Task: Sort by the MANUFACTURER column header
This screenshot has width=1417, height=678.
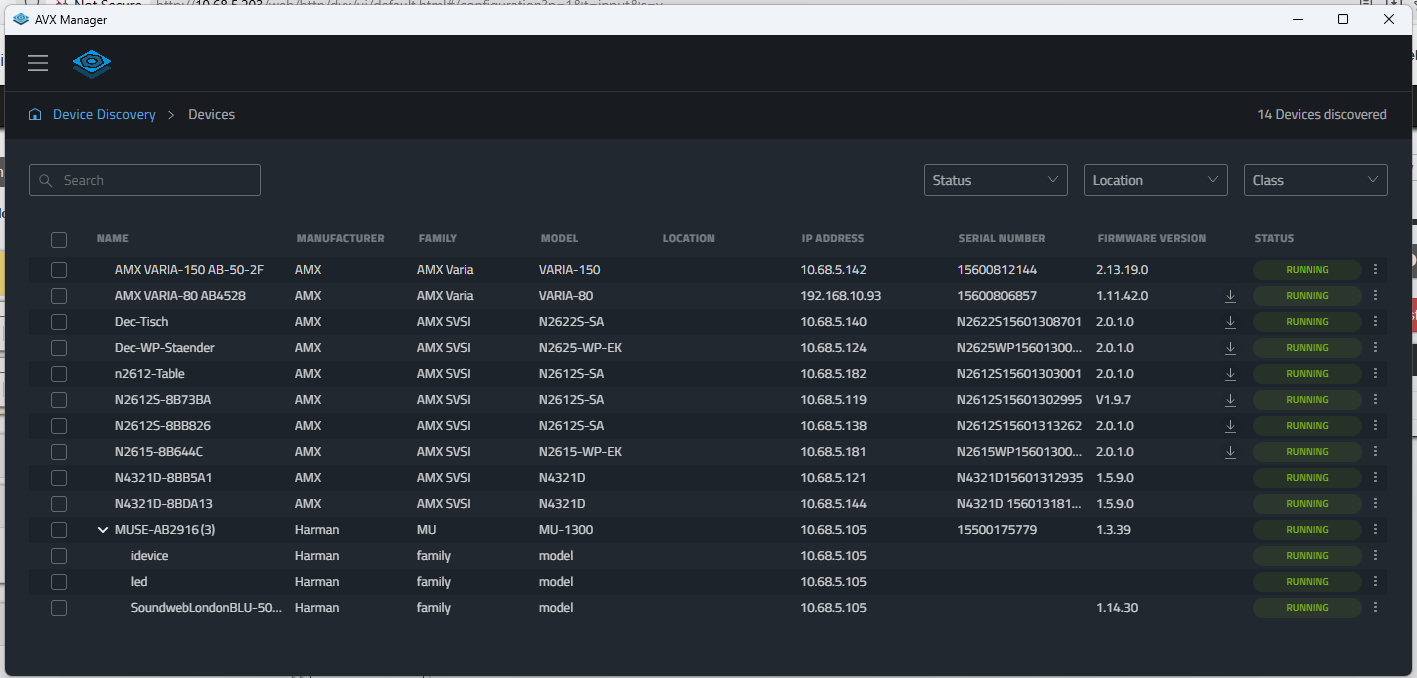Action: click(340, 239)
